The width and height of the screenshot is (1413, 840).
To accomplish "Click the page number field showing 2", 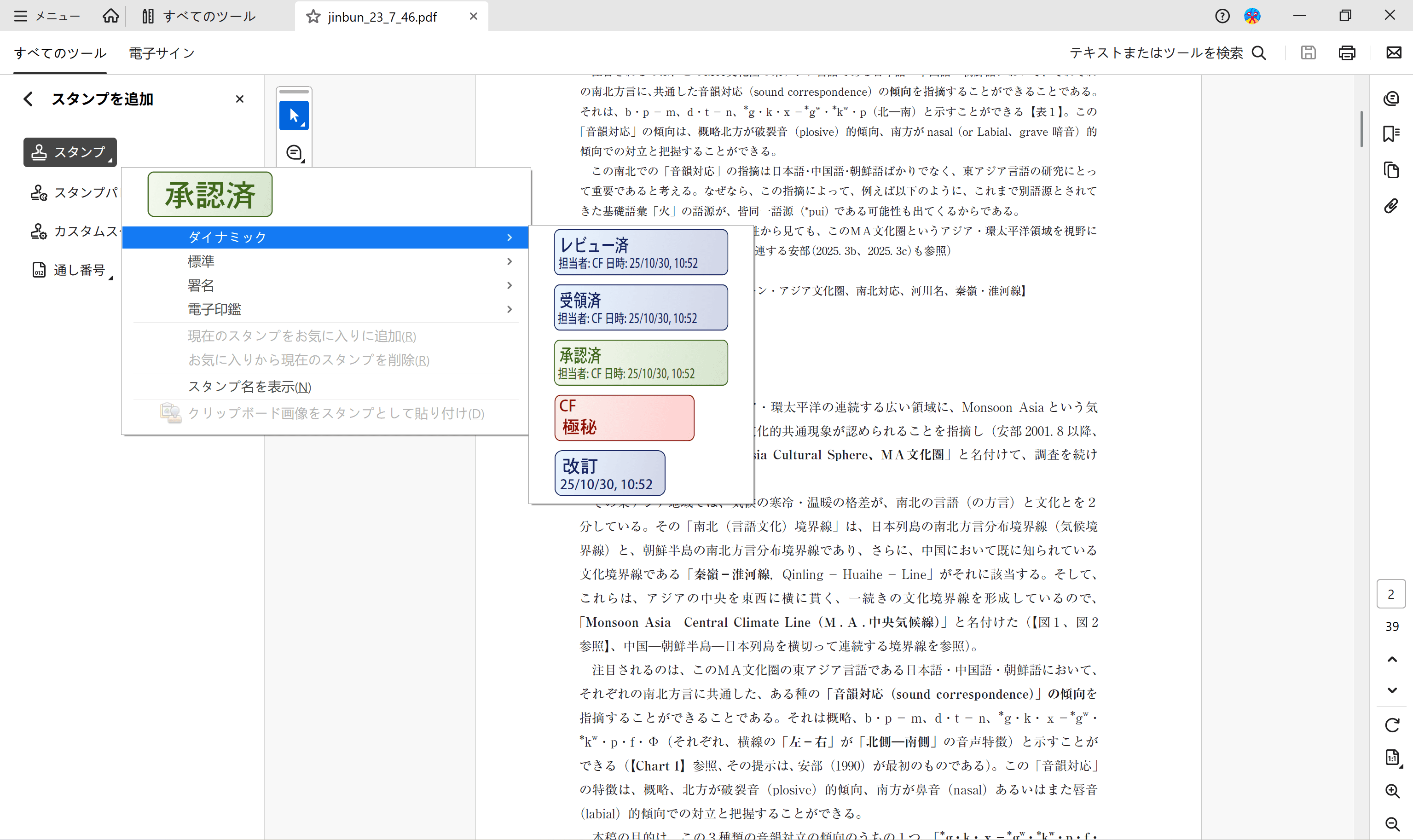I will 1391,593.
